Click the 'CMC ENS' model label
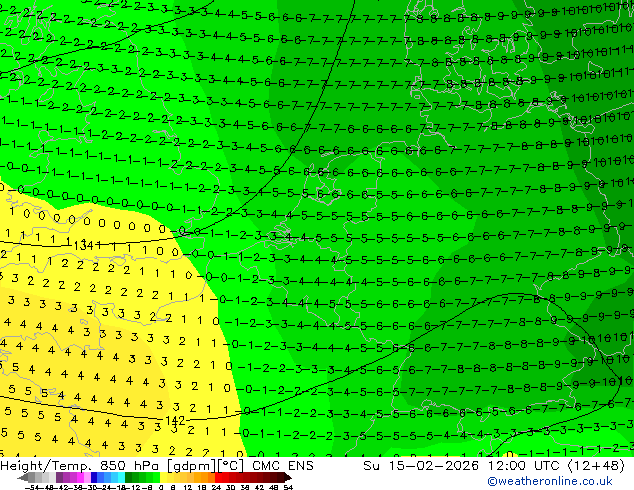The width and height of the screenshot is (634, 490). point(283,466)
